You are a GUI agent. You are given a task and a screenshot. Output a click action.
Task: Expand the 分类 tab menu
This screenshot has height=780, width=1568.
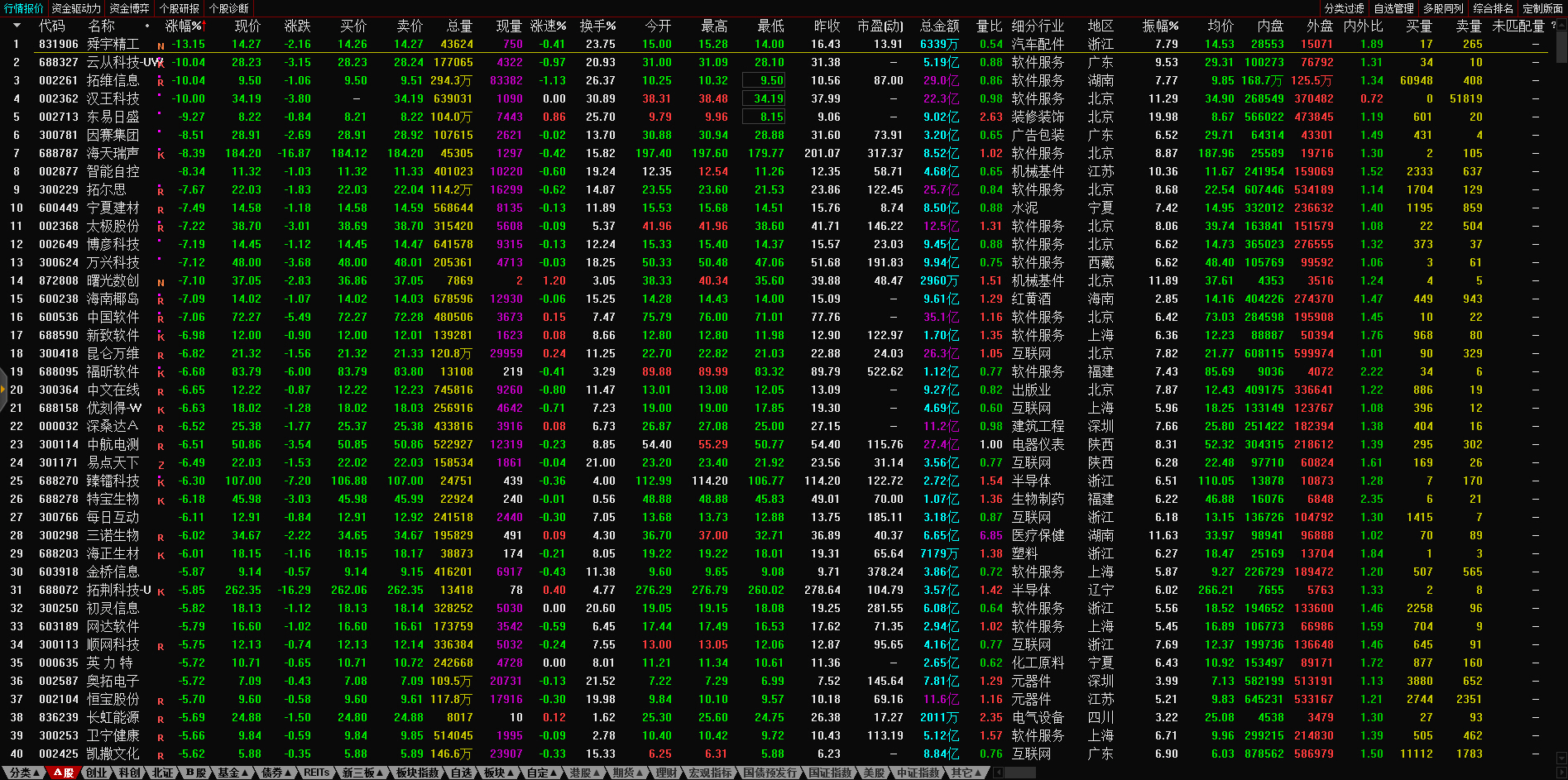(25, 773)
